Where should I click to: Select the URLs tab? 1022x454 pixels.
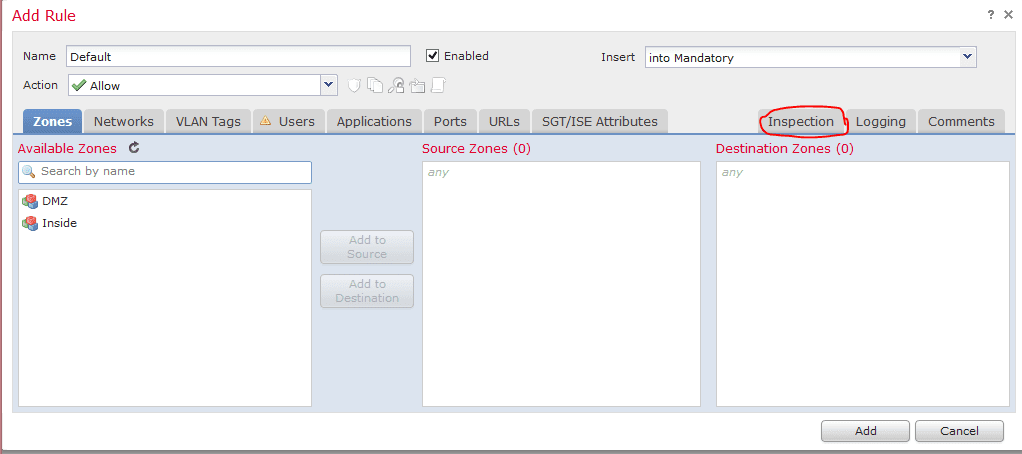point(504,121)
